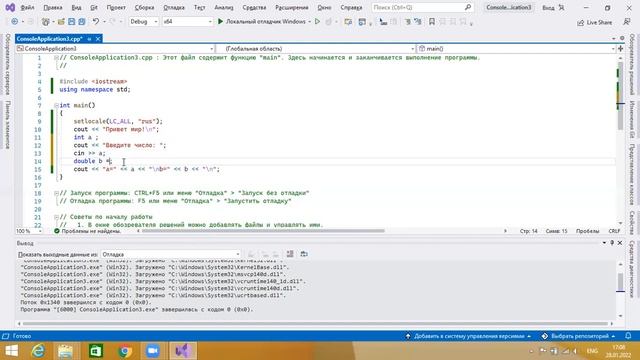Click the Windows Start button

tap(11, 351)
